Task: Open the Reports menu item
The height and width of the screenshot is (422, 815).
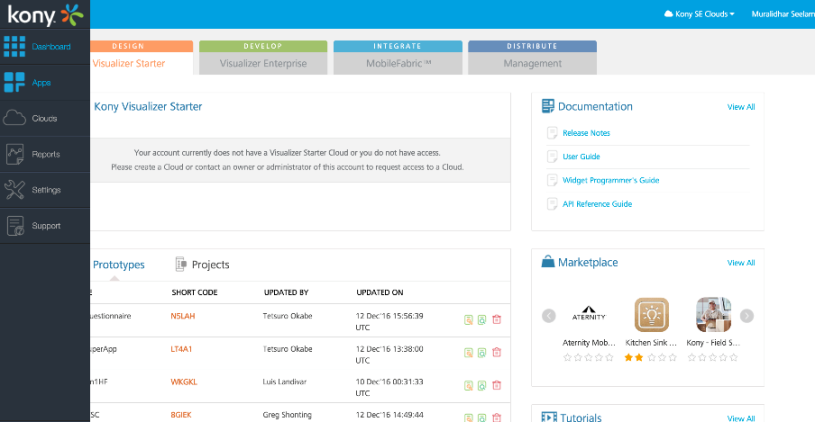Action: [x=45, y=154]
